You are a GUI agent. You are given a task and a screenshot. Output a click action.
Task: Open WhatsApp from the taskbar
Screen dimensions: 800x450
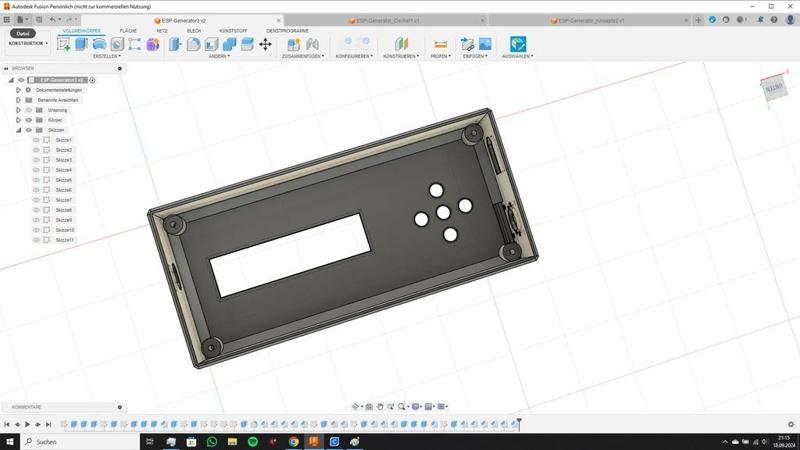point(212,442)
